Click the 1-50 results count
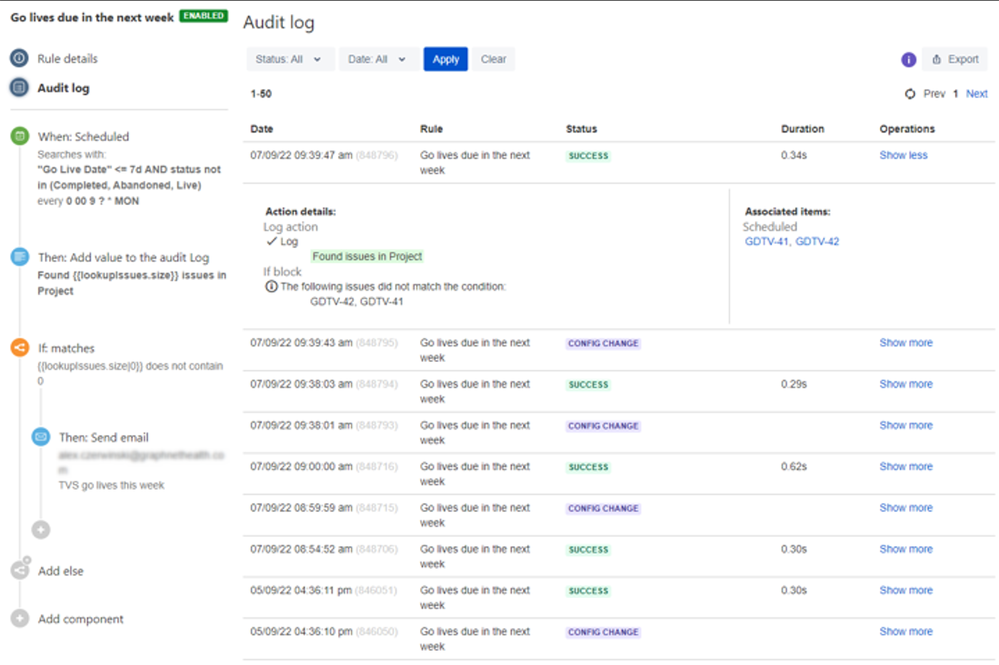The height and width of the screenshot is (665, 999). [261, 94]
